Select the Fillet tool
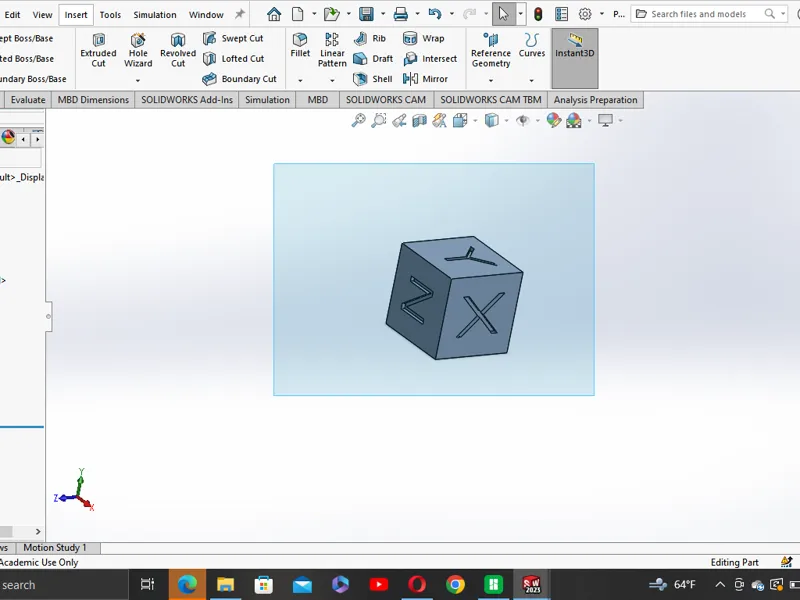The width and height of the screenshot is (800, 600). pyautogui.click(x=300, y=45)
